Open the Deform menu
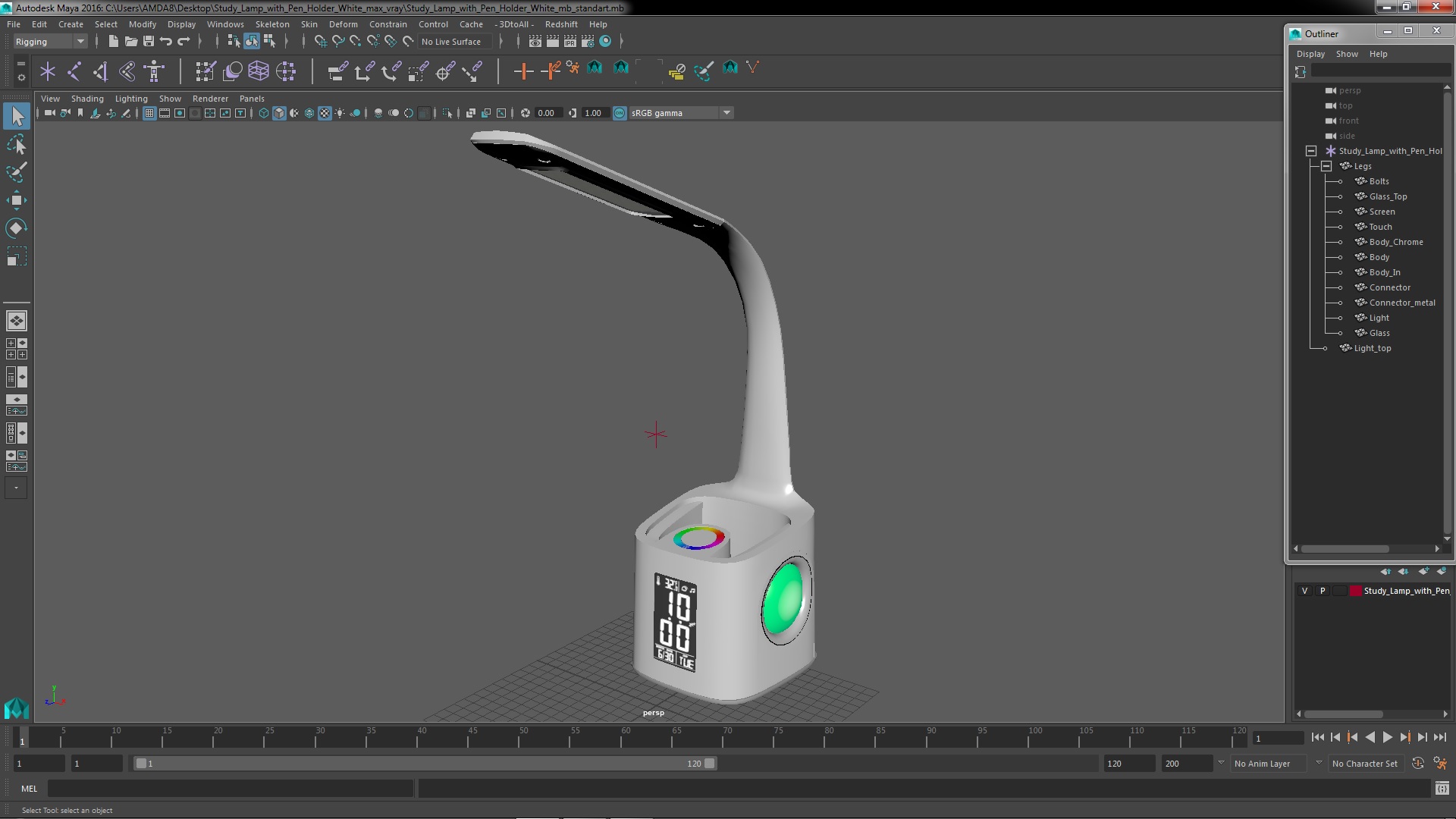Screen dimensions: 1456x819 tap(343, 24)
